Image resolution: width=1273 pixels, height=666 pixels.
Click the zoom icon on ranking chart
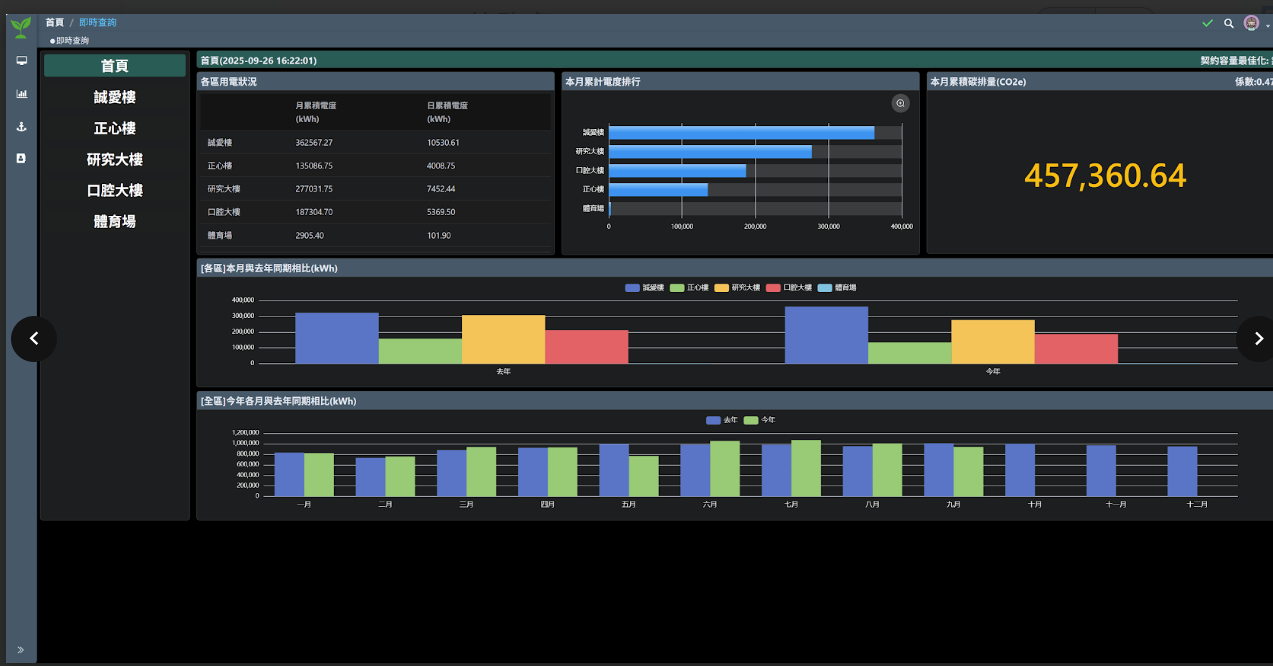tap(900, 103)
